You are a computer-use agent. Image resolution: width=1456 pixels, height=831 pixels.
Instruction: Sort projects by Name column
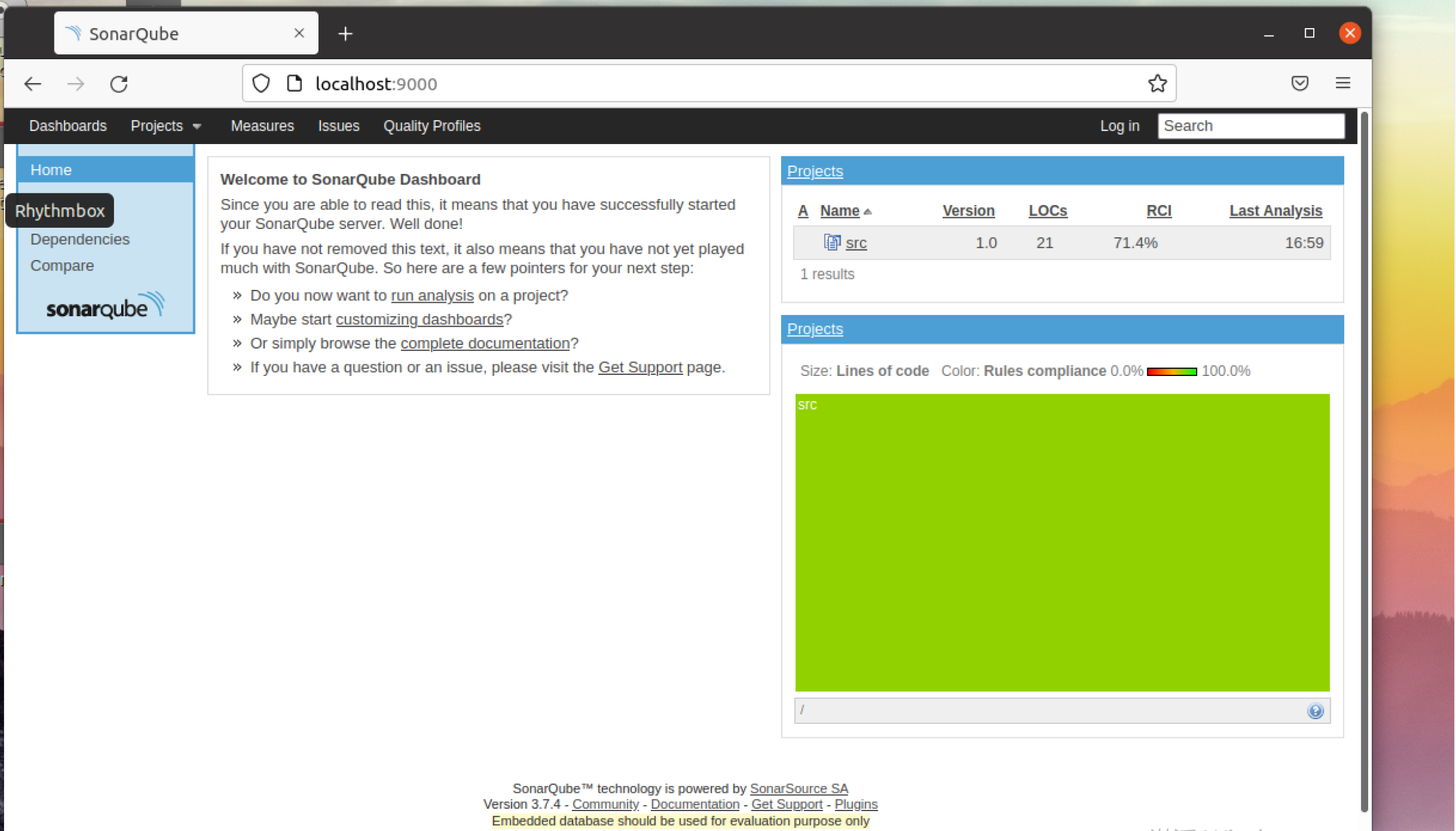pos(840,211)
